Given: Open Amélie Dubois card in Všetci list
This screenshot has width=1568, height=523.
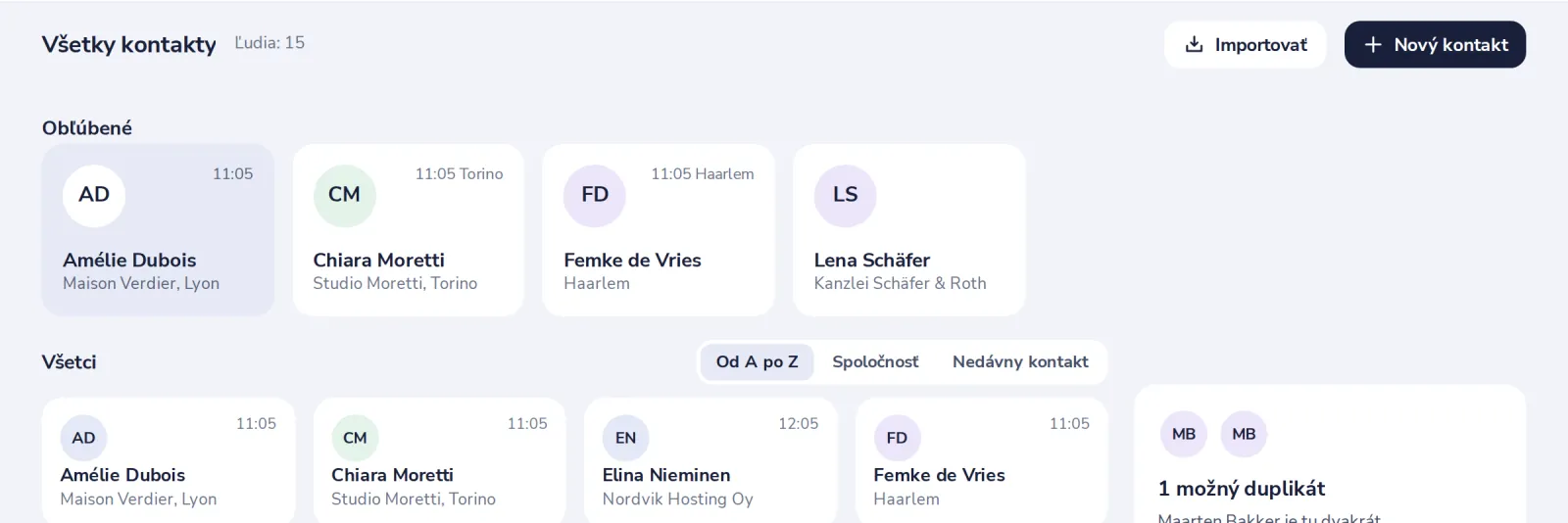Looking at the screenshot, I should 169,460.
